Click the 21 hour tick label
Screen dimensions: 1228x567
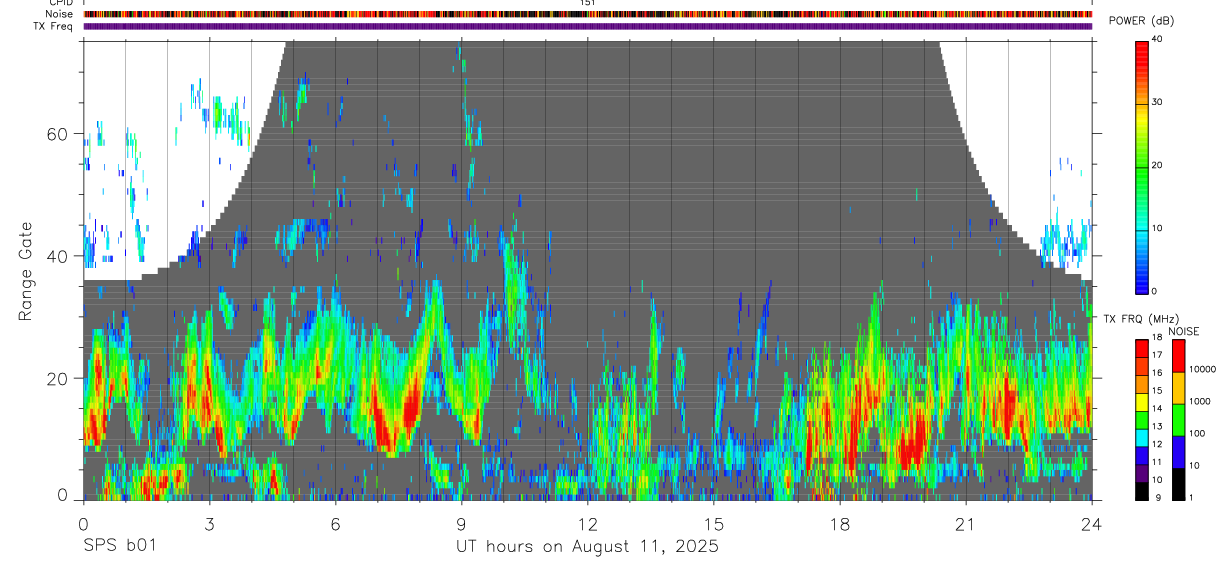(966, 525)
